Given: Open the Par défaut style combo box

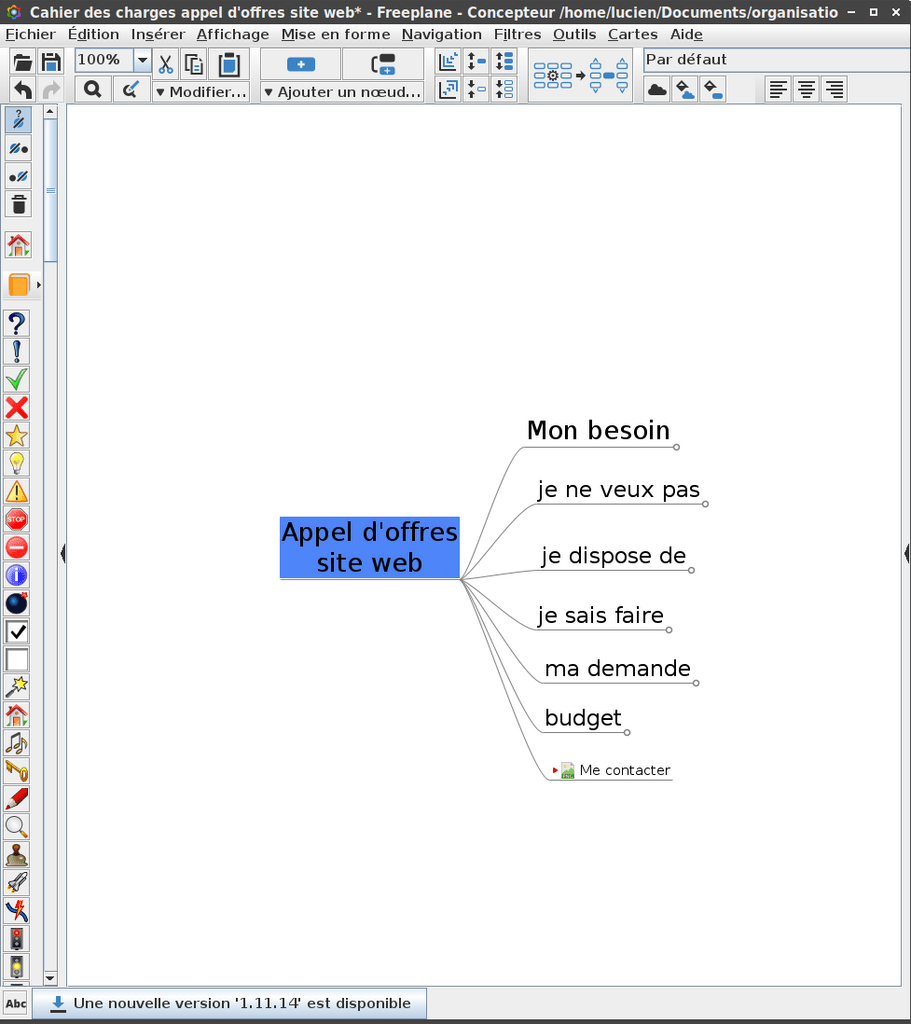Looking at the screenshot, I should [x=776, y=60].
